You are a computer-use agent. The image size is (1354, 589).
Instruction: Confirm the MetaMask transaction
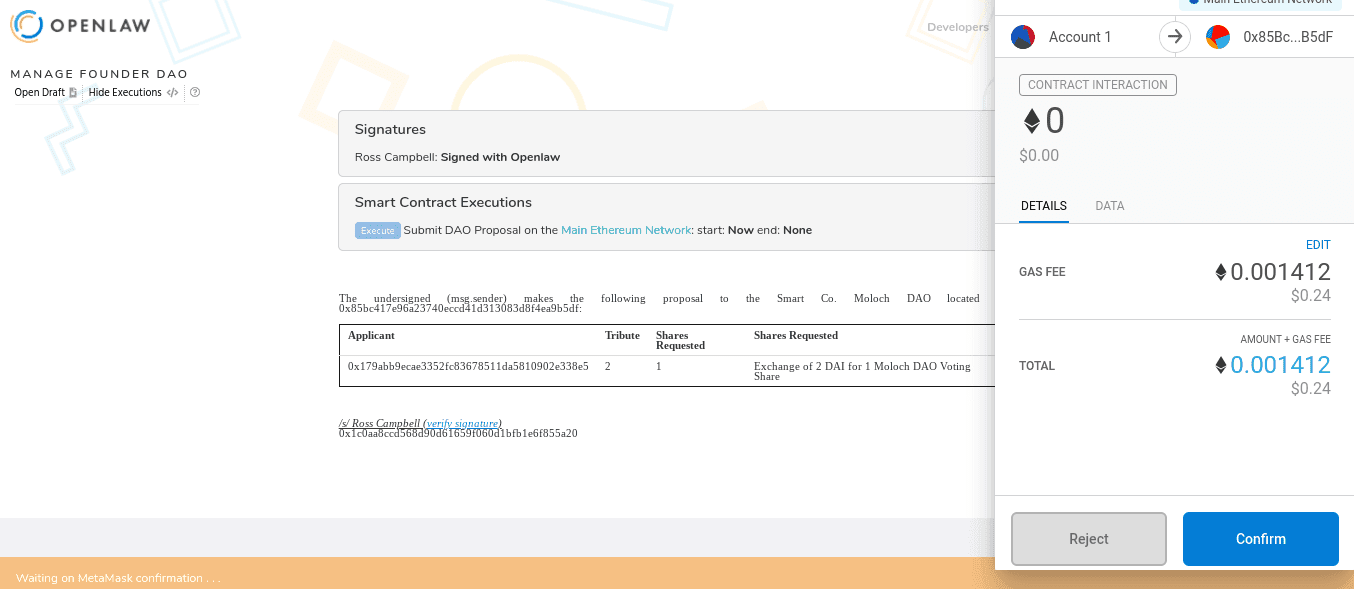click(x=1260, y=539)
